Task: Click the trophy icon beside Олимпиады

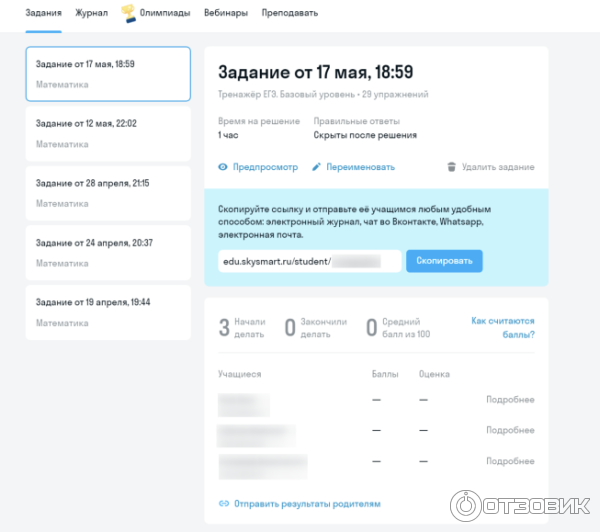Action: (x=129, y=13)
